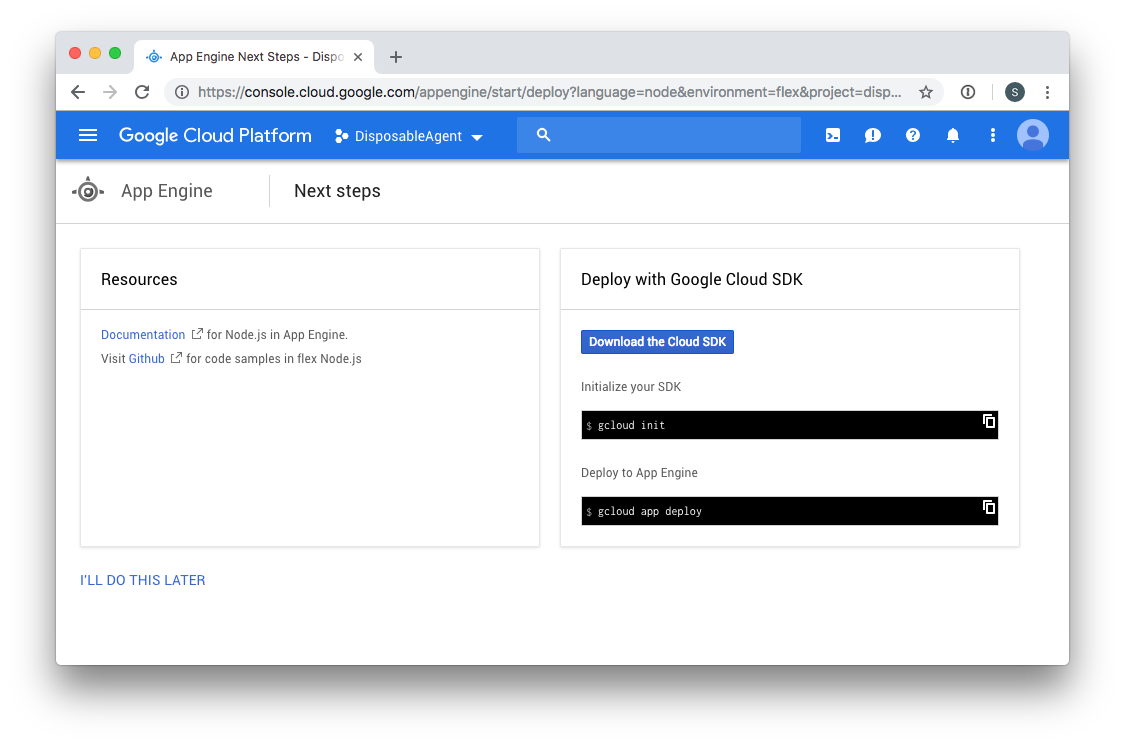Open the three-dot settings menu in header
The width and height of the screenshot is (1125, 745).
click(x=992, y=135)
